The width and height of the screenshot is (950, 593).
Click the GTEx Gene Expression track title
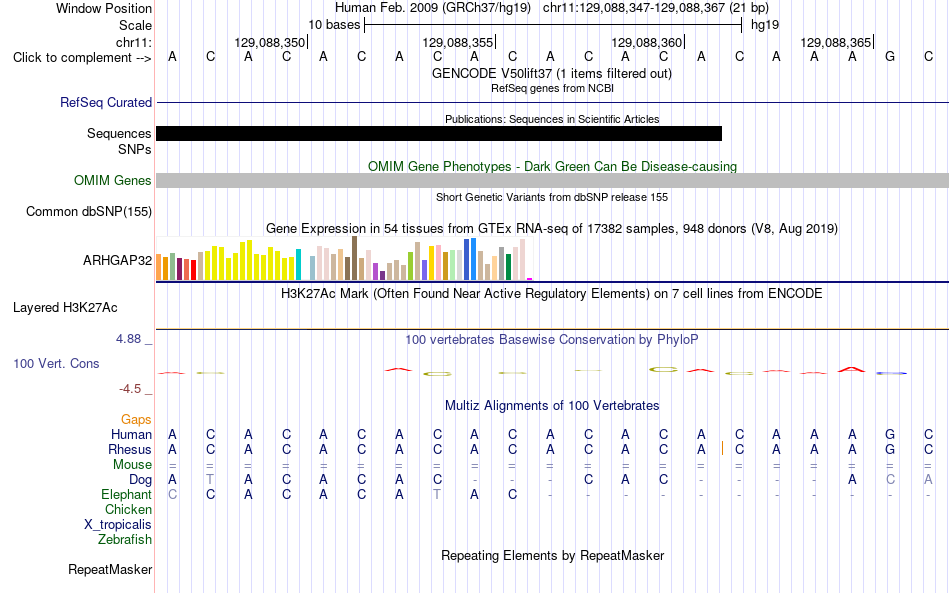click(x=552, y=228)
